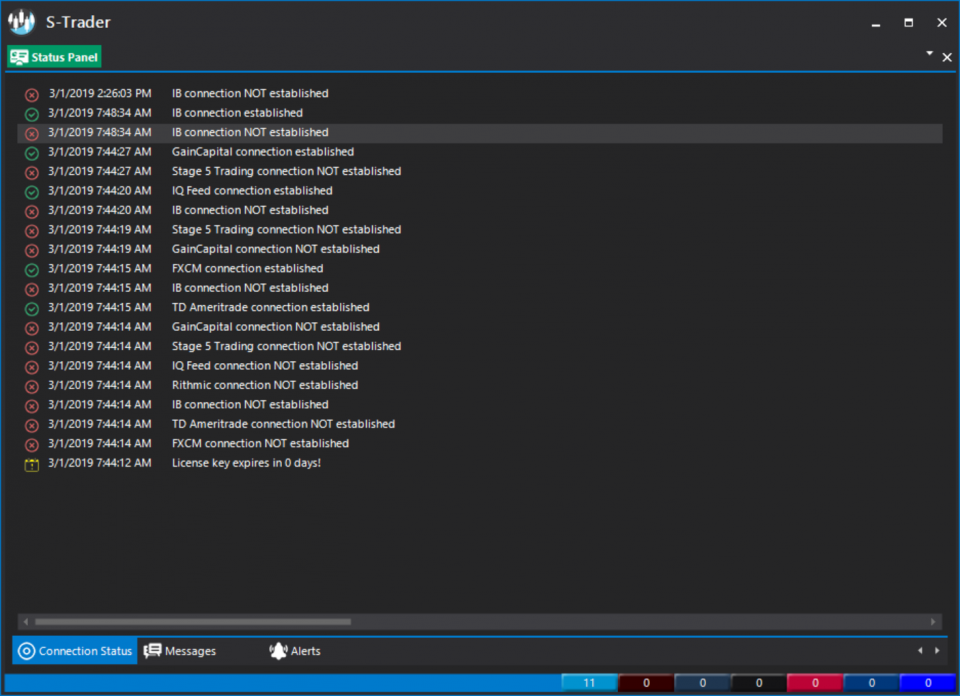Select the 'FXCM connection established' message

click(x=247, y=268)
